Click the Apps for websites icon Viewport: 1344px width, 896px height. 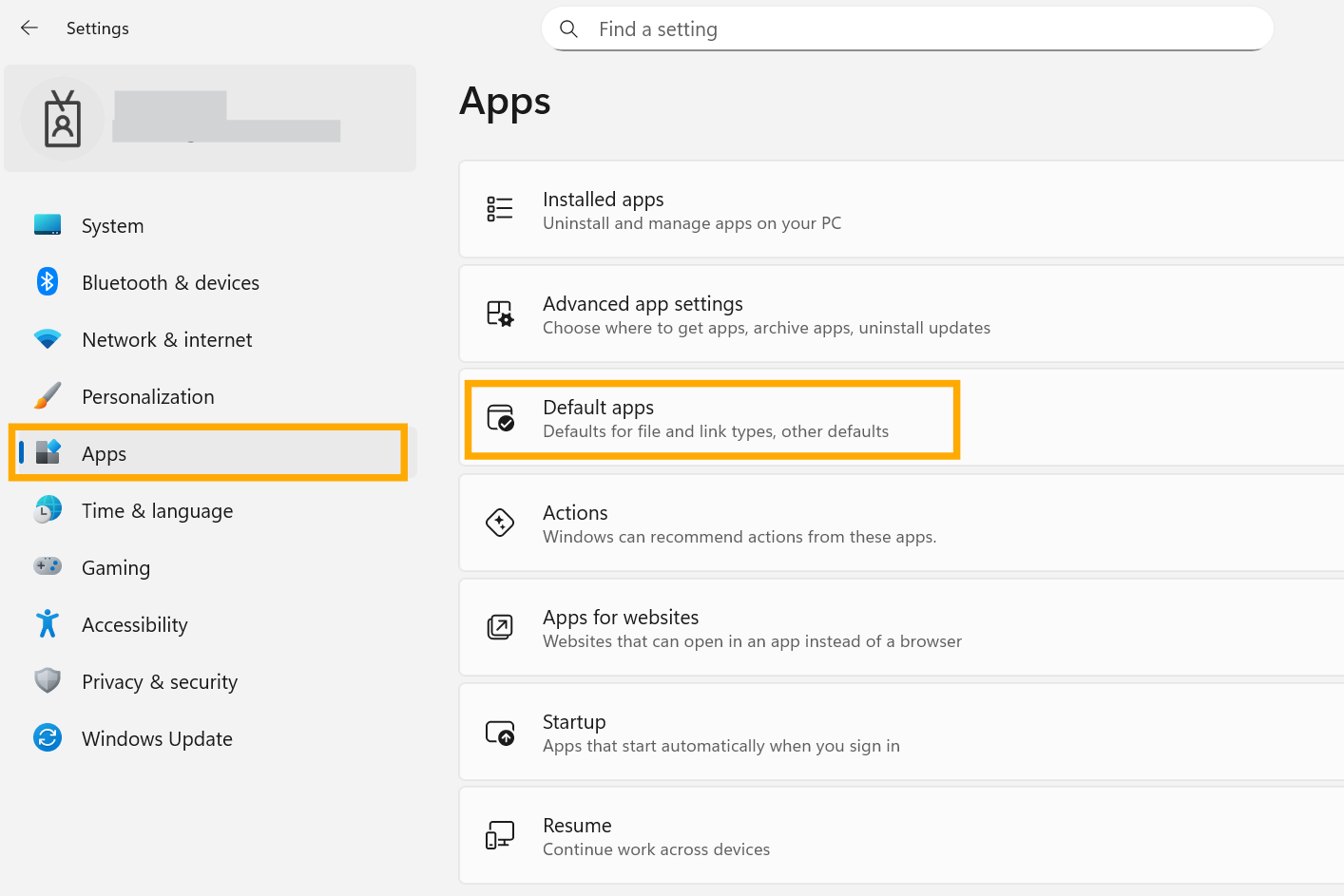click(500, 627)
